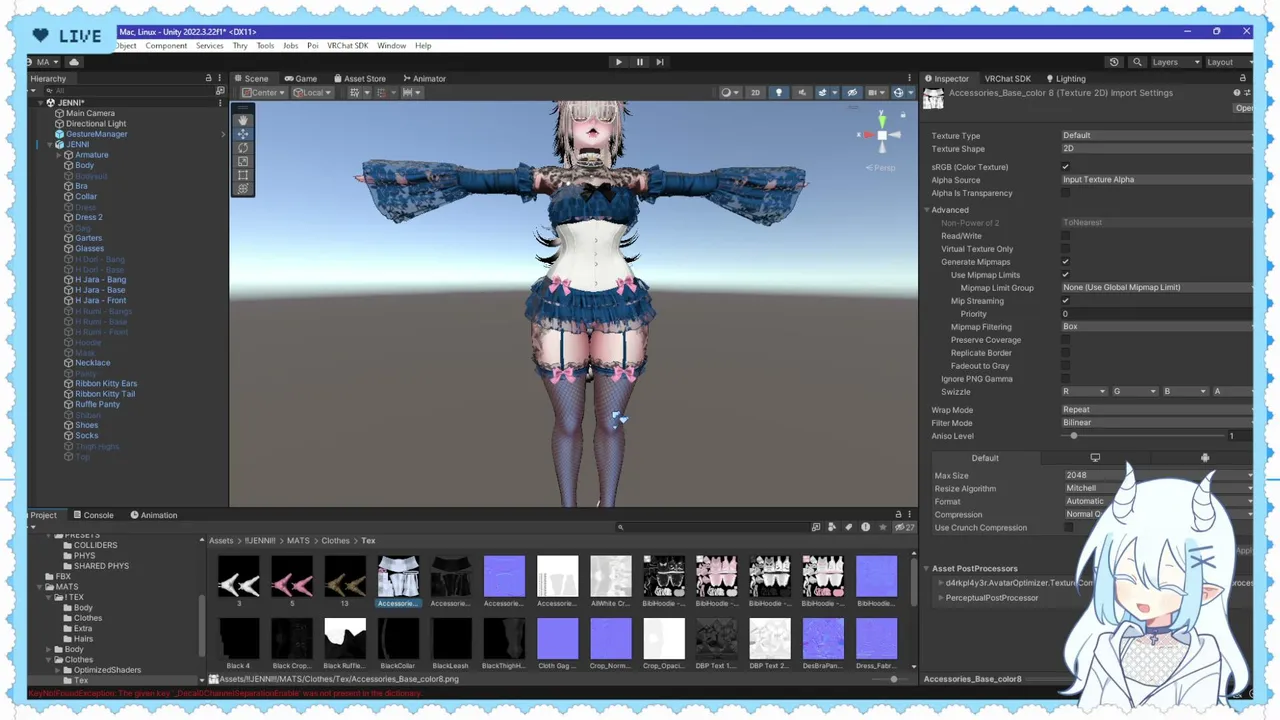1280x720 pixels.
Task: Click the Step frame button
Action: 660,62
